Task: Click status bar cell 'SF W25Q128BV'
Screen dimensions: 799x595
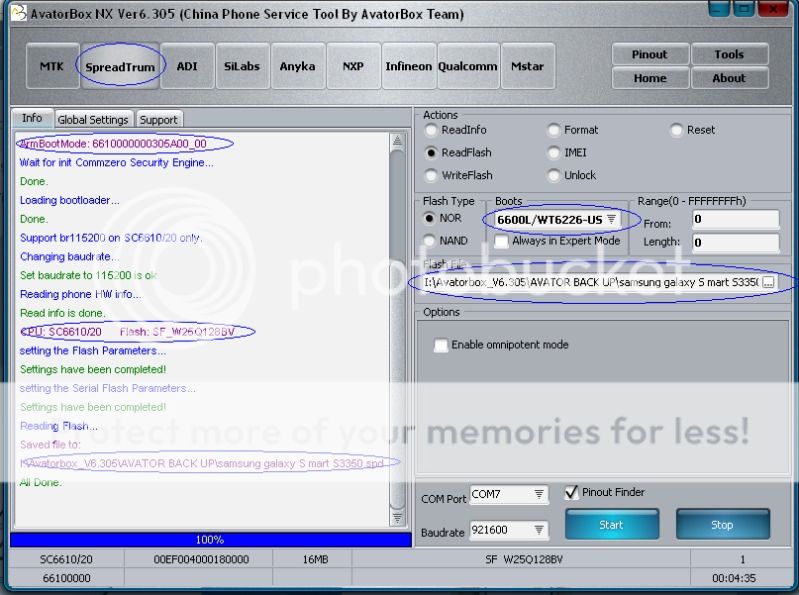Action: 524,559
